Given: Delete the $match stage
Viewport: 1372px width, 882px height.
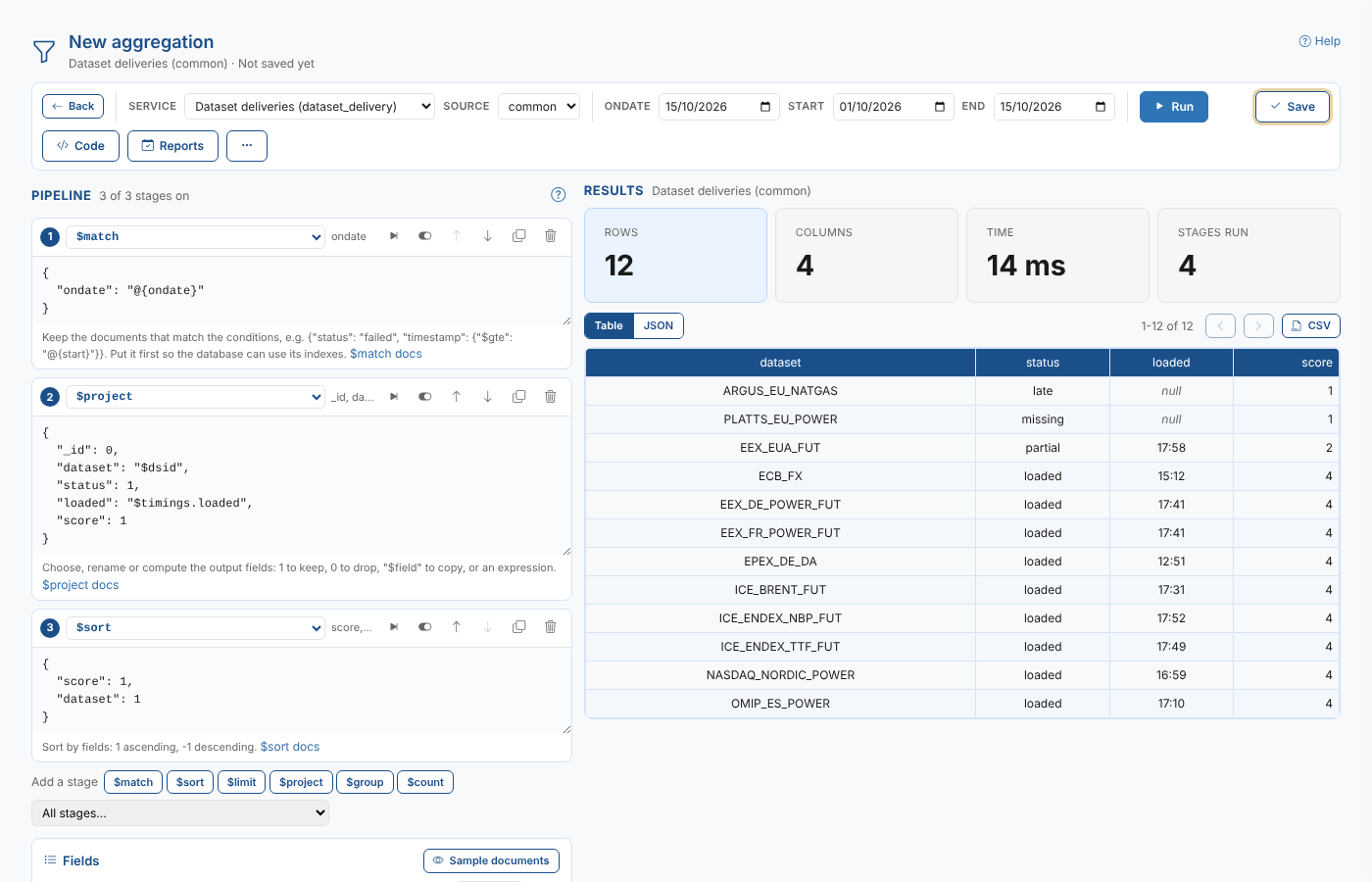Looking at the screenshot, I should point(551,236).
